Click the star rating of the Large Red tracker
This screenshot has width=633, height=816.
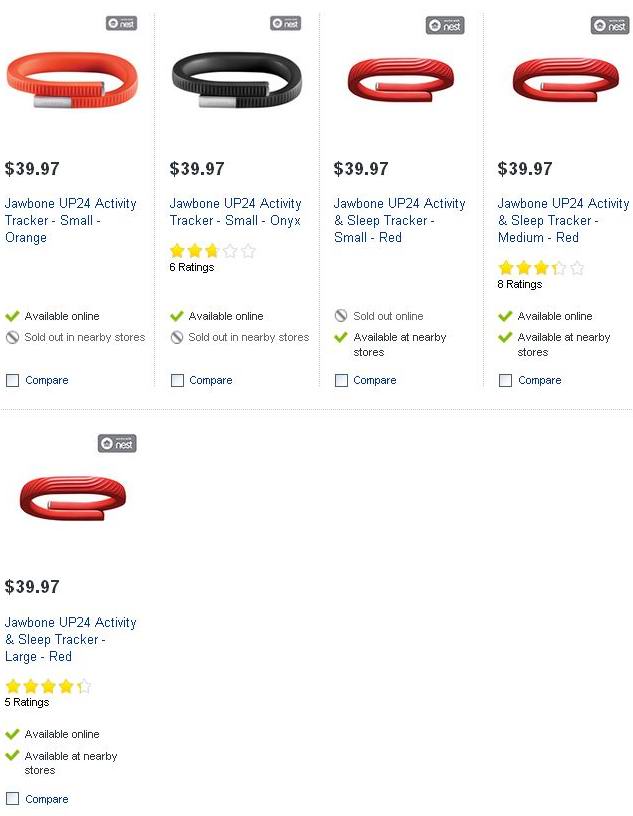48,686
